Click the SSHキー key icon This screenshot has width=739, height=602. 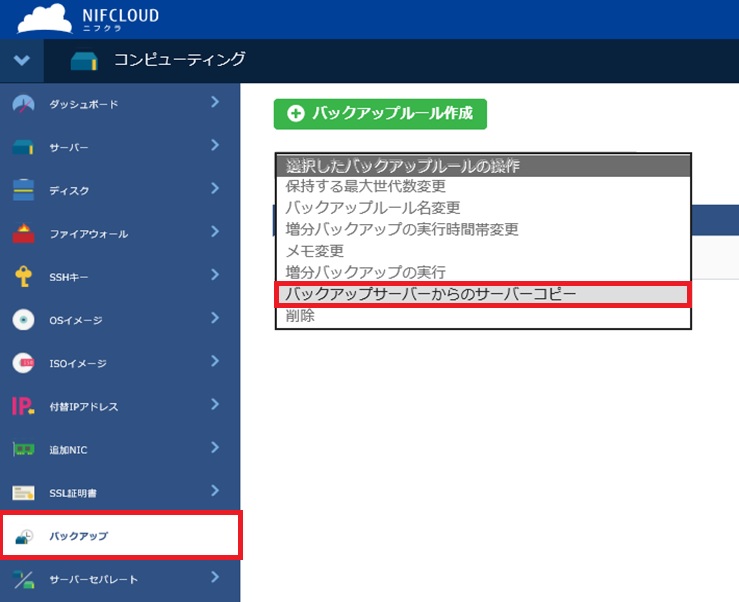pos(23,276)
